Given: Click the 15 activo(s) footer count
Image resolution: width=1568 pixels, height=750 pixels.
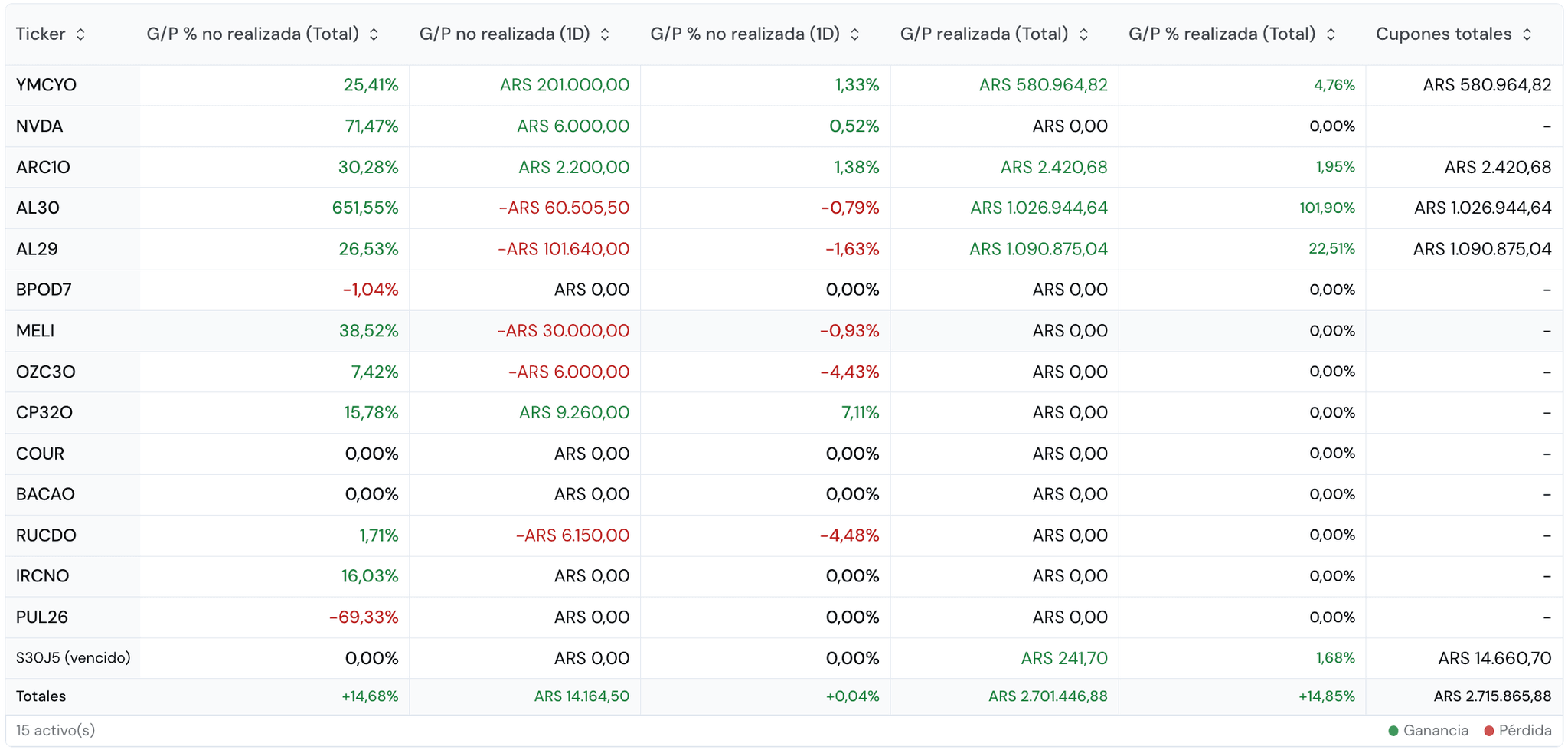Looking at the screenshot, I should (55, 731).
